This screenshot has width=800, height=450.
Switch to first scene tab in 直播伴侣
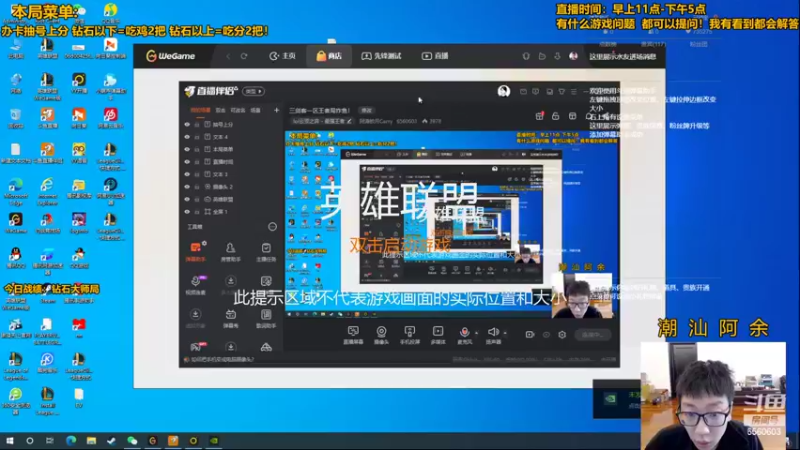pos(200,110)
